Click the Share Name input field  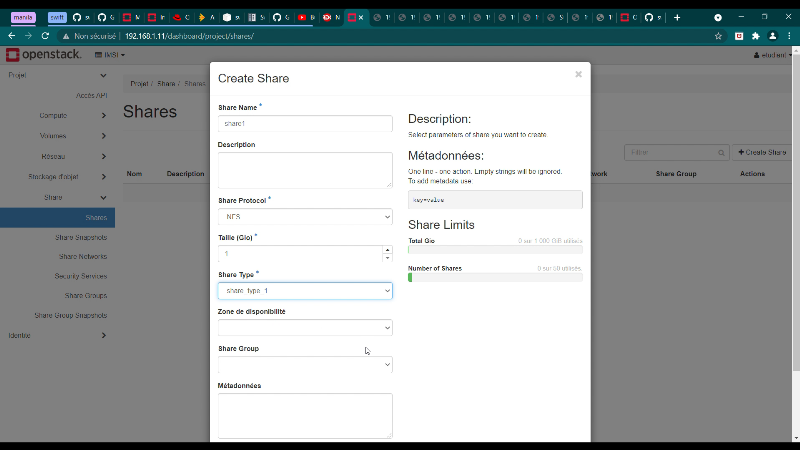(305, 124)
